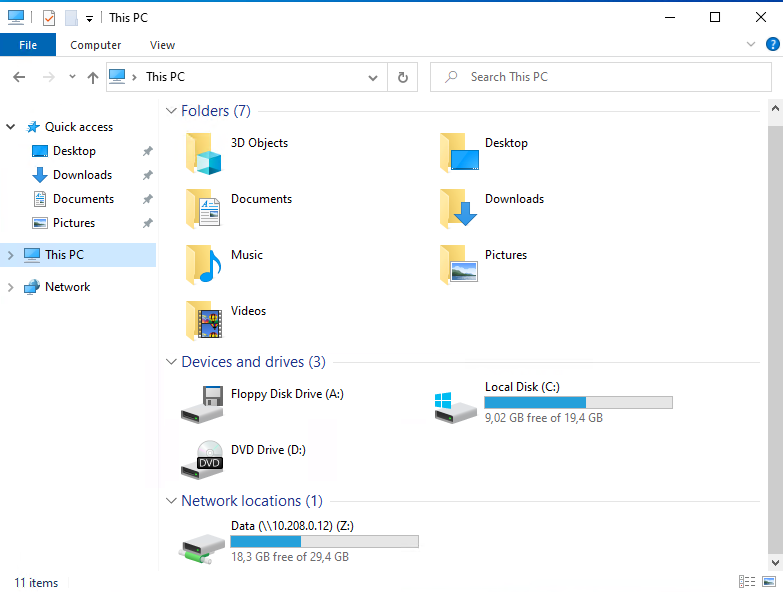This screenshot has height=592, width=783.
Task: Switch to Large icons view in status bar
Action: [769, 582]
